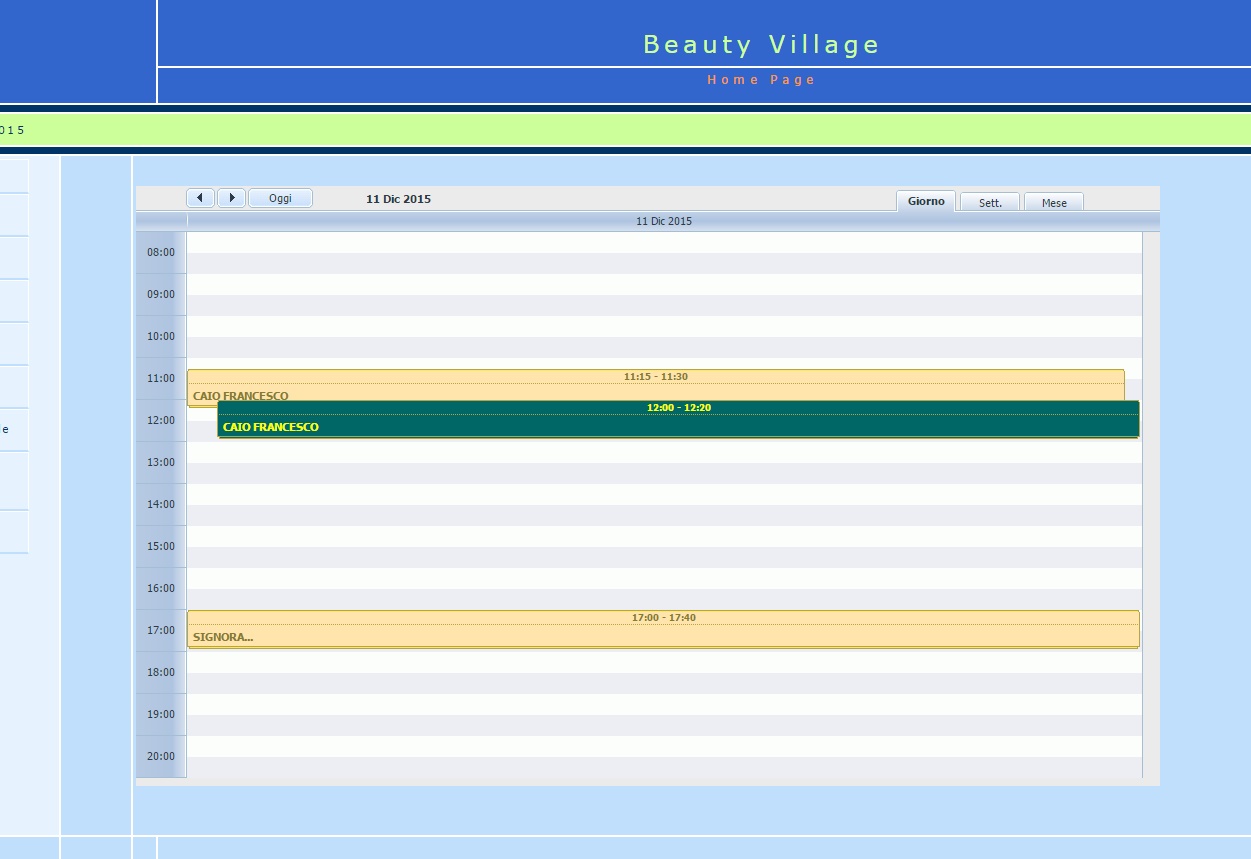Select the 11 Dic 2015 day column header

pyautogui.click(x=664, y=221)
